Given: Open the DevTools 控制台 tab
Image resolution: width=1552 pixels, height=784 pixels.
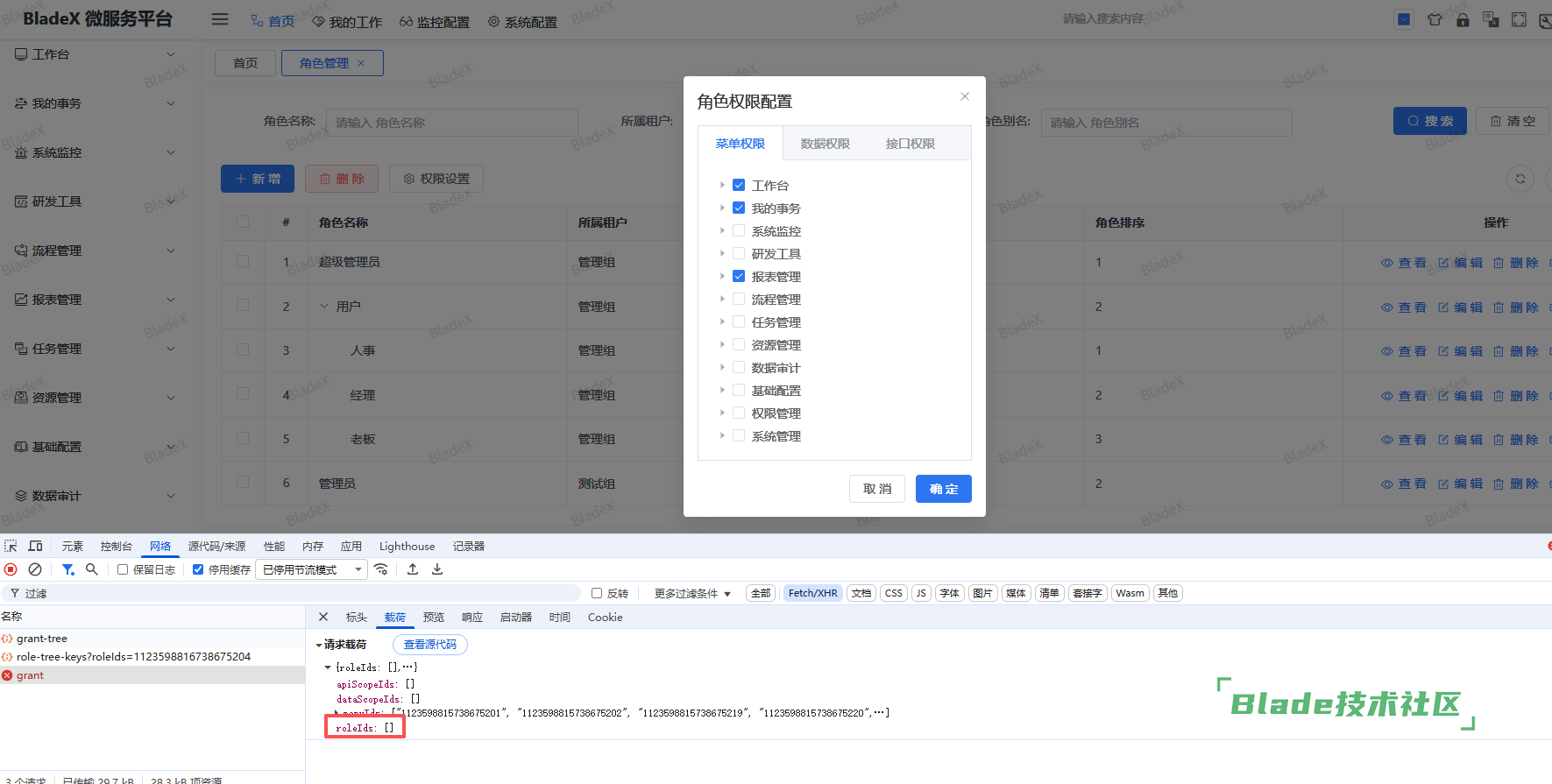Looking at the screenshot, I should pyautogui.click(x=116, y=546).
